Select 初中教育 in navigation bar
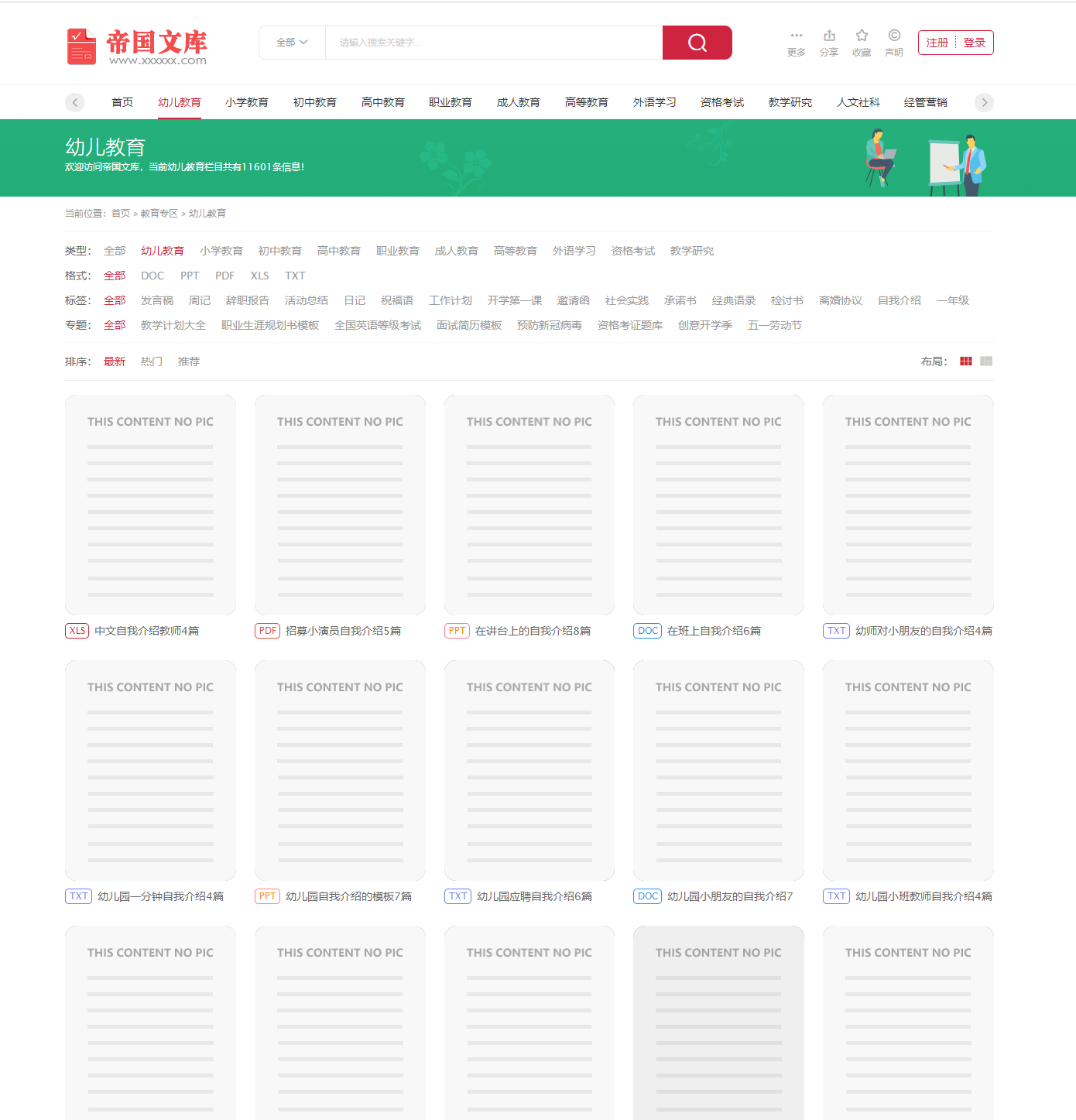 pos(315,102)
